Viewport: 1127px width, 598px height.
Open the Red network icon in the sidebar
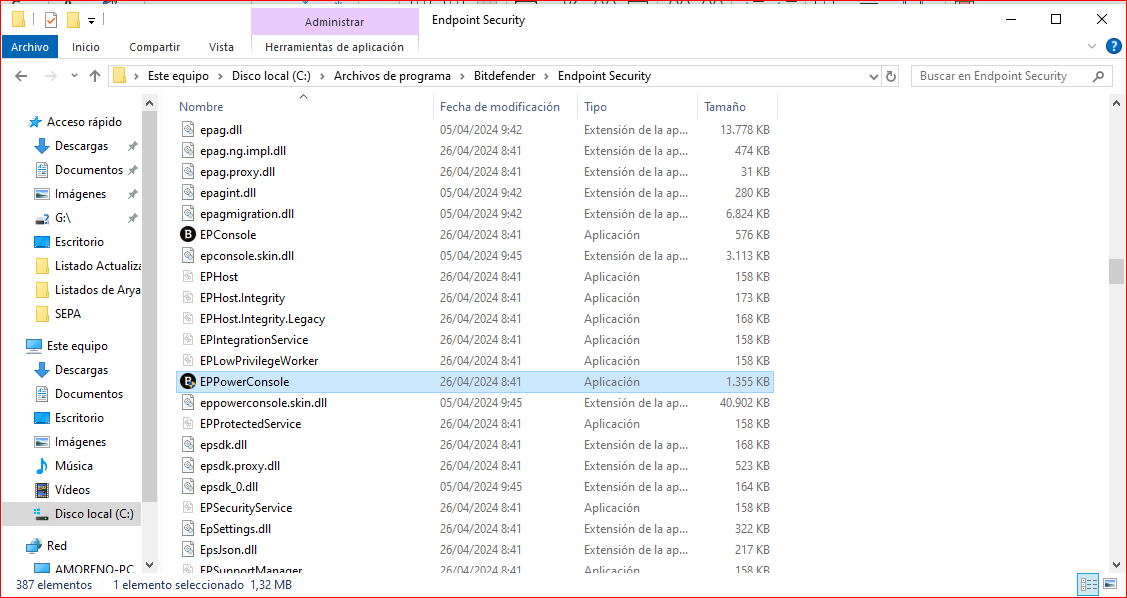34,546
